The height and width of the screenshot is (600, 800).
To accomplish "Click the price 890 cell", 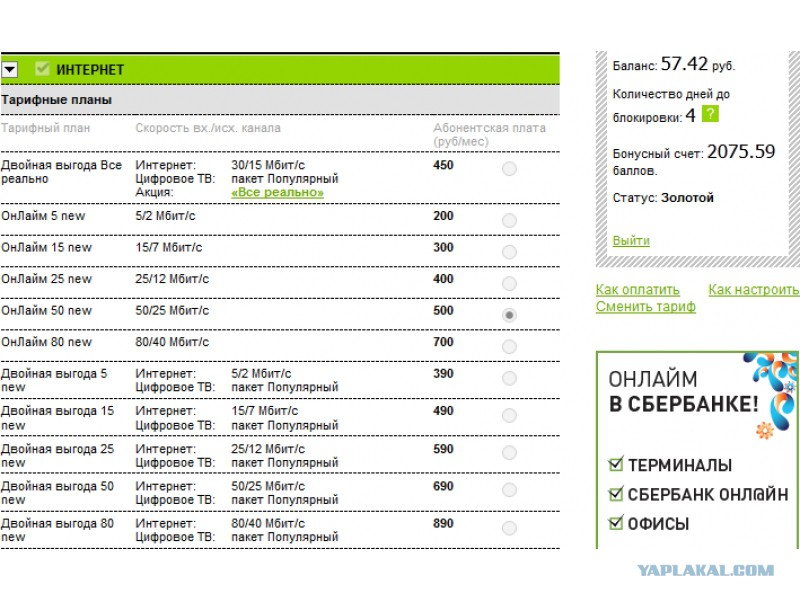I will 443,523.
